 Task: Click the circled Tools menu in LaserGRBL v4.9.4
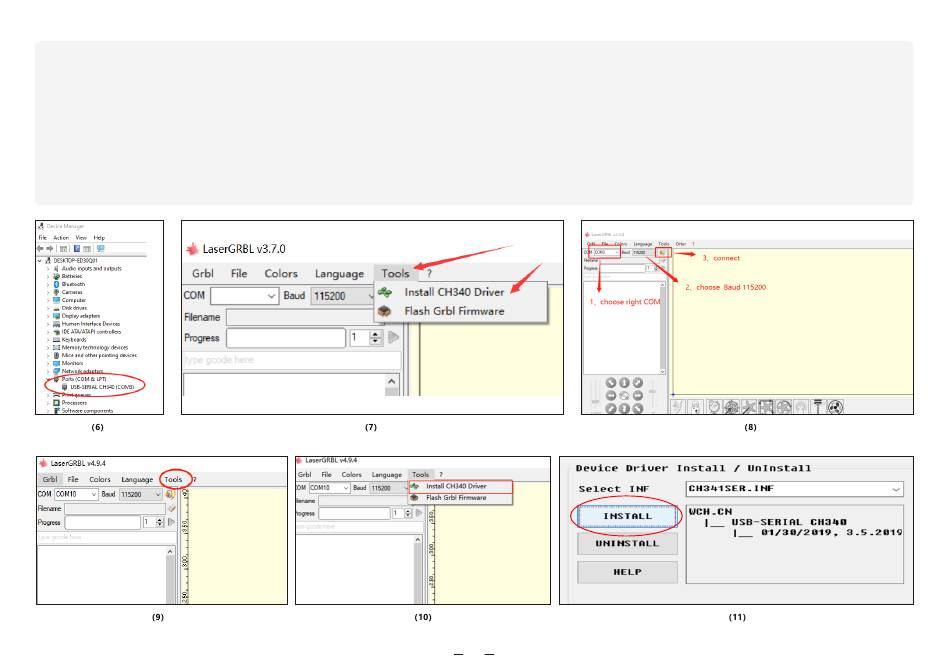coord(174,479)
